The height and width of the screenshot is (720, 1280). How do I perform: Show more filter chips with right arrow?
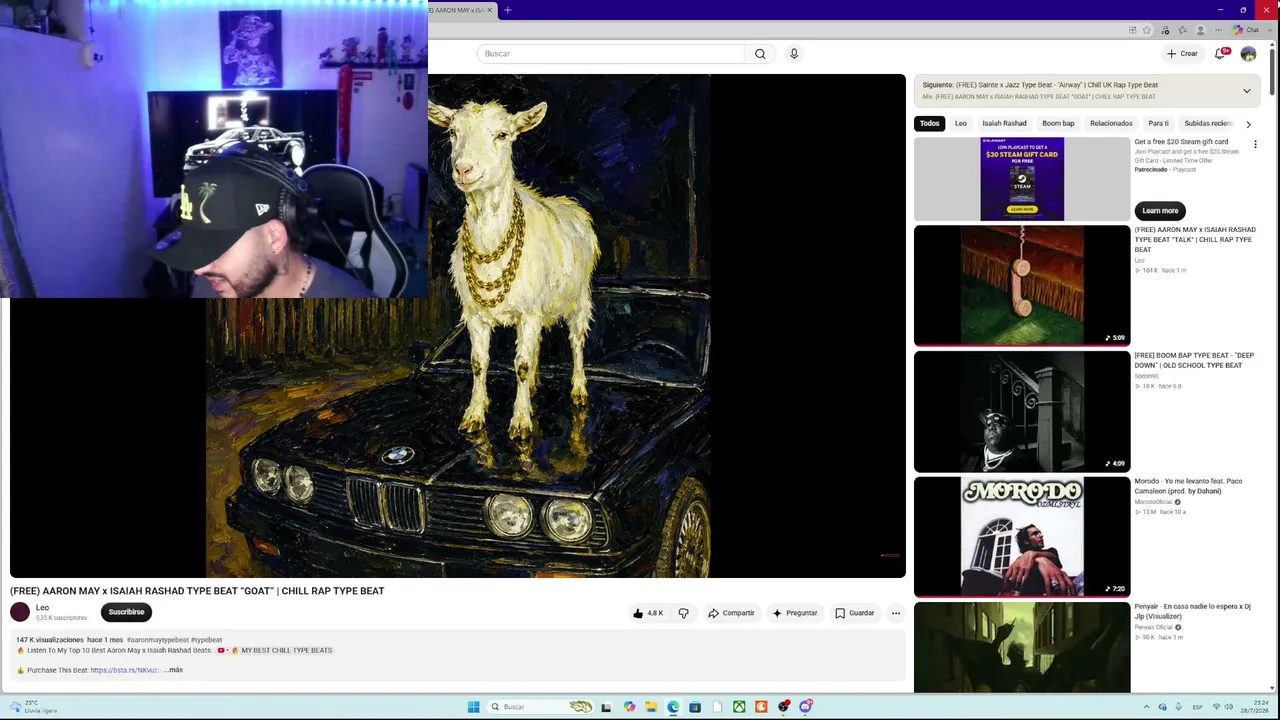tap(1248, 124)
